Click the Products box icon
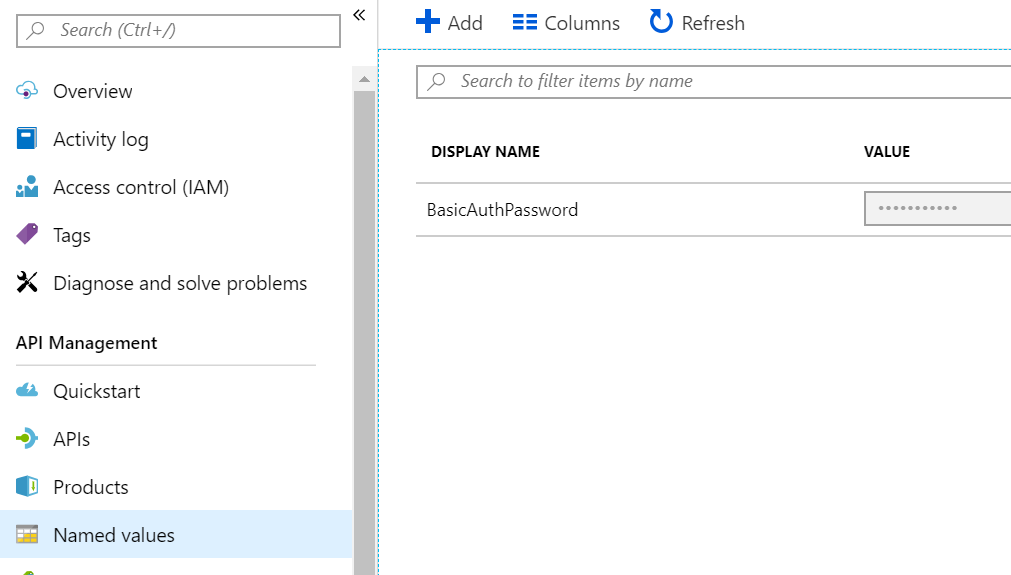 tap(27, 487)
